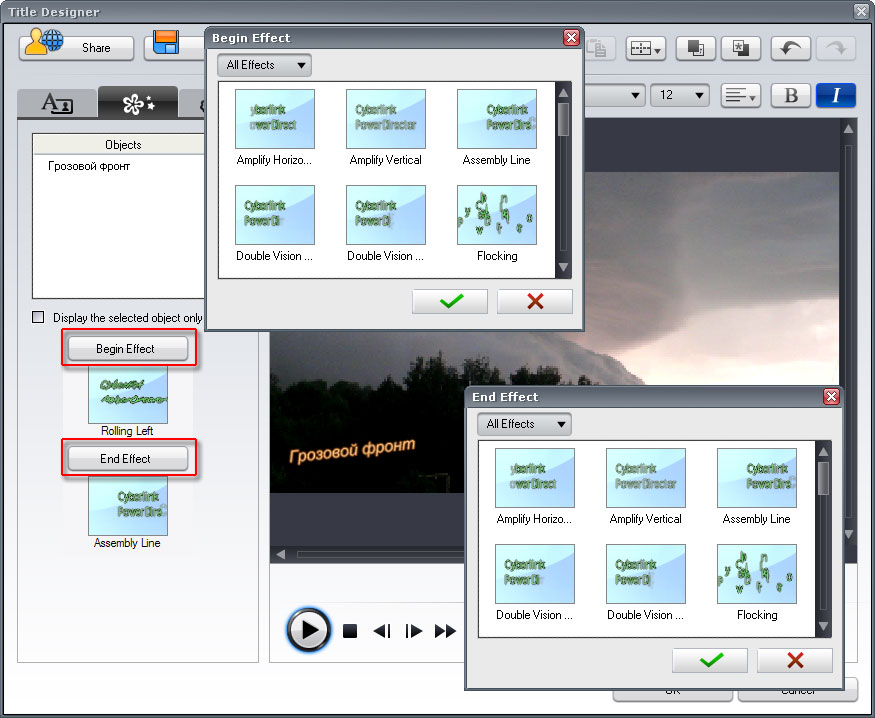The height and width of the screenshot is (718, 875).
Task: Toggle Italic formatting
Action: pyautogui.click(x=835, y=95)
